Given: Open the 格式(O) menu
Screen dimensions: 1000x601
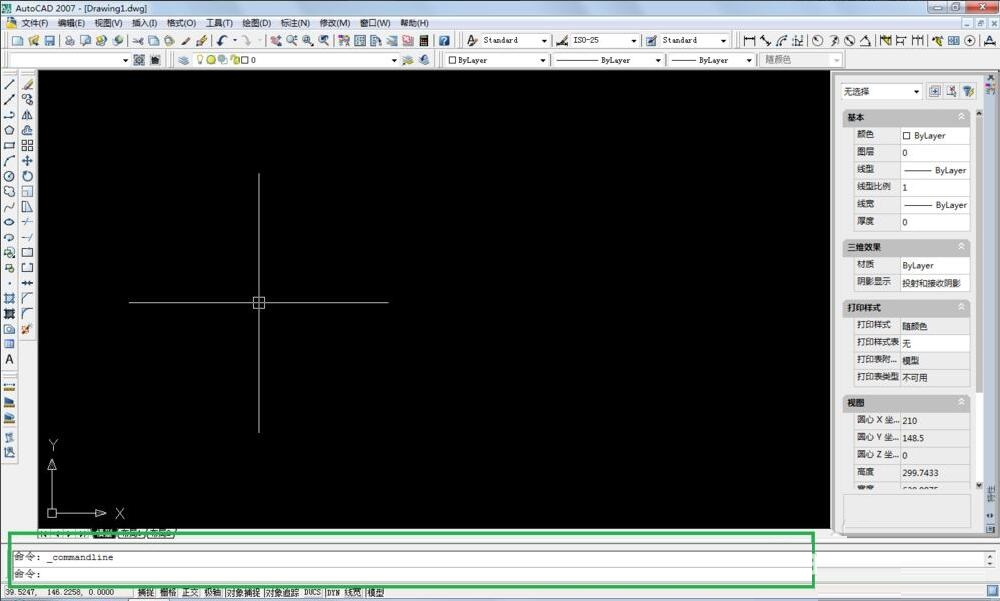Looking at the screenshot, I should point(181,23).
